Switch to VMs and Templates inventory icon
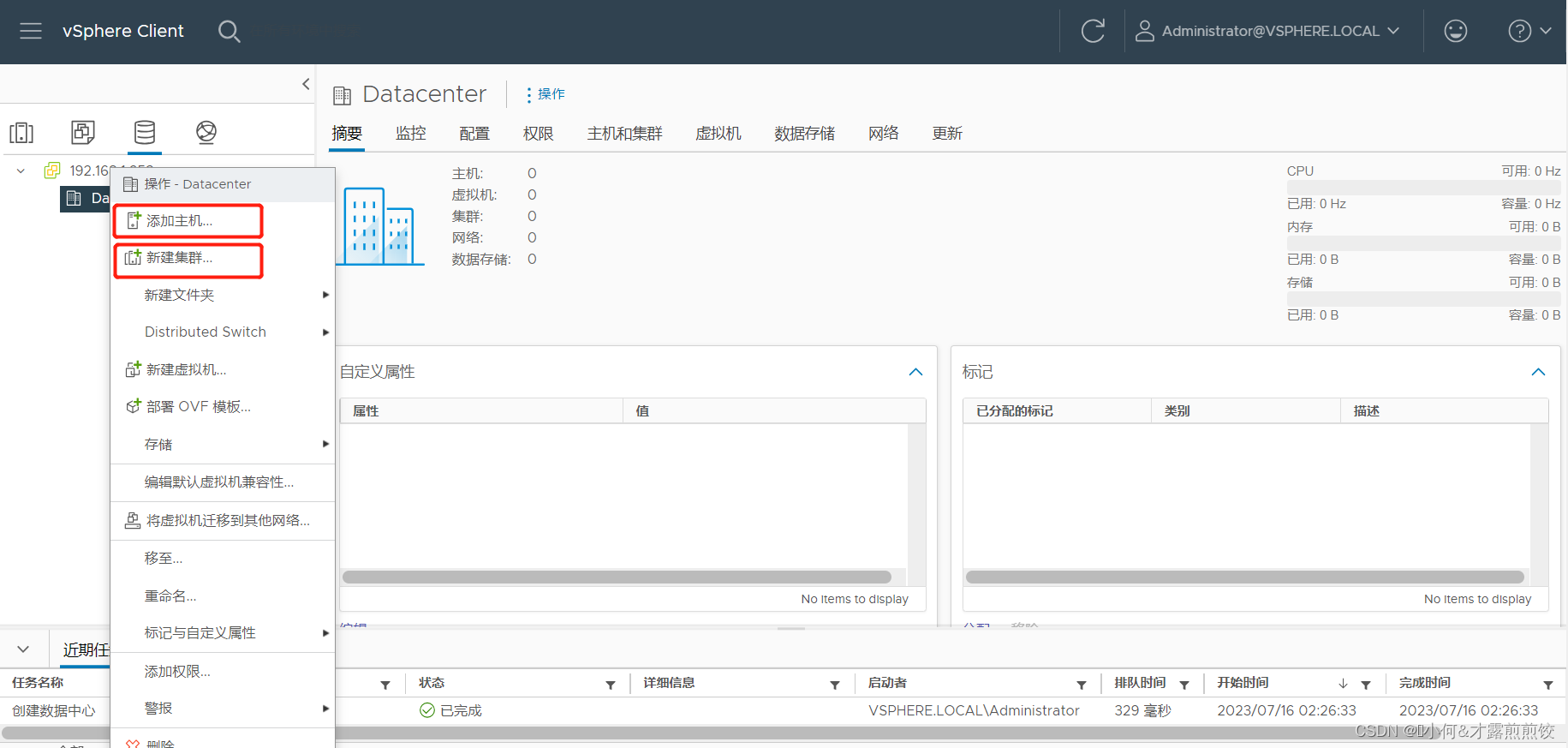The image size is (1568, 748). pyautogui.click(x=83, y=132)
